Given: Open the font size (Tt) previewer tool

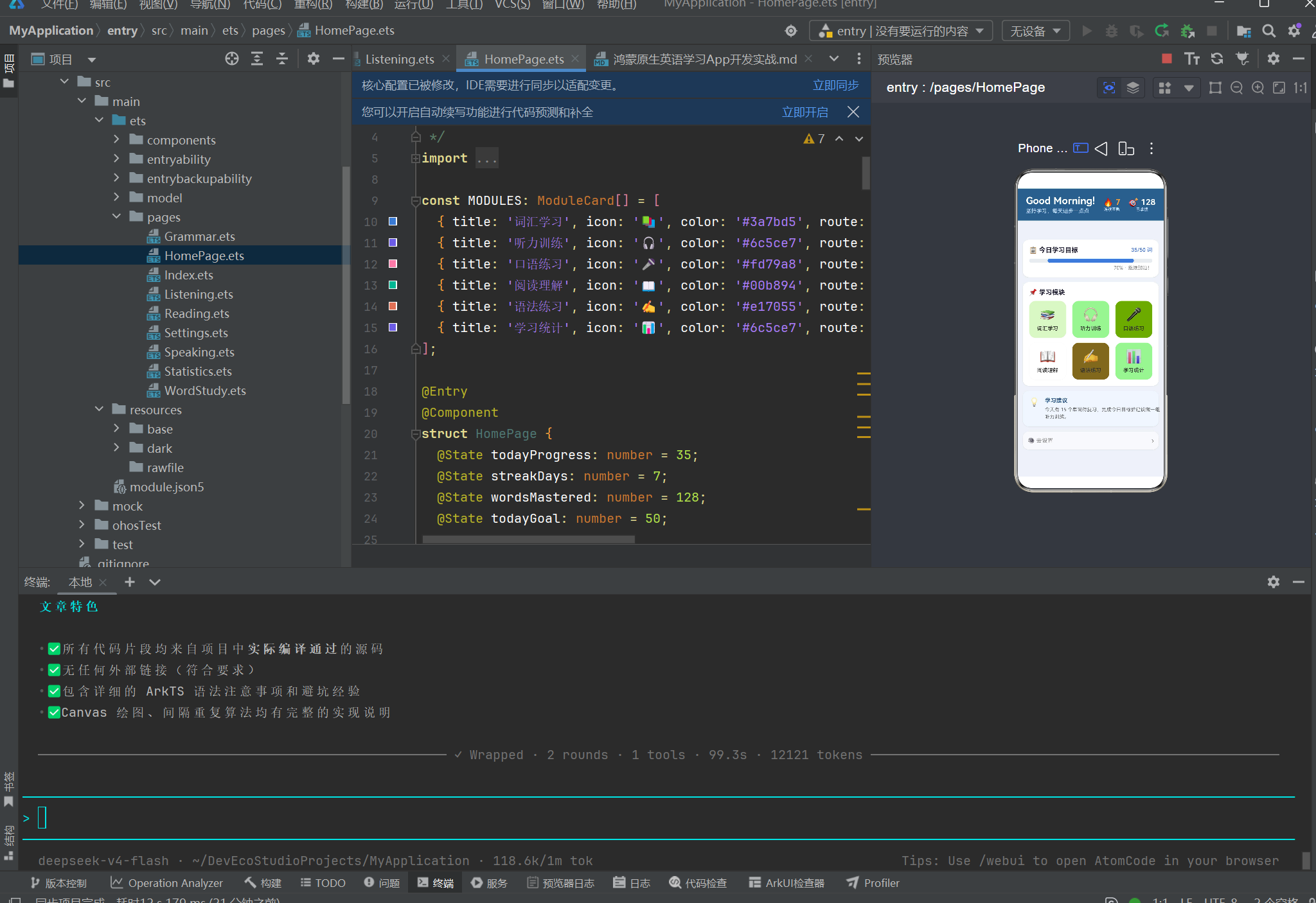Looking at the screenshot, I should pyautogui.click(x=1192, y=59).
